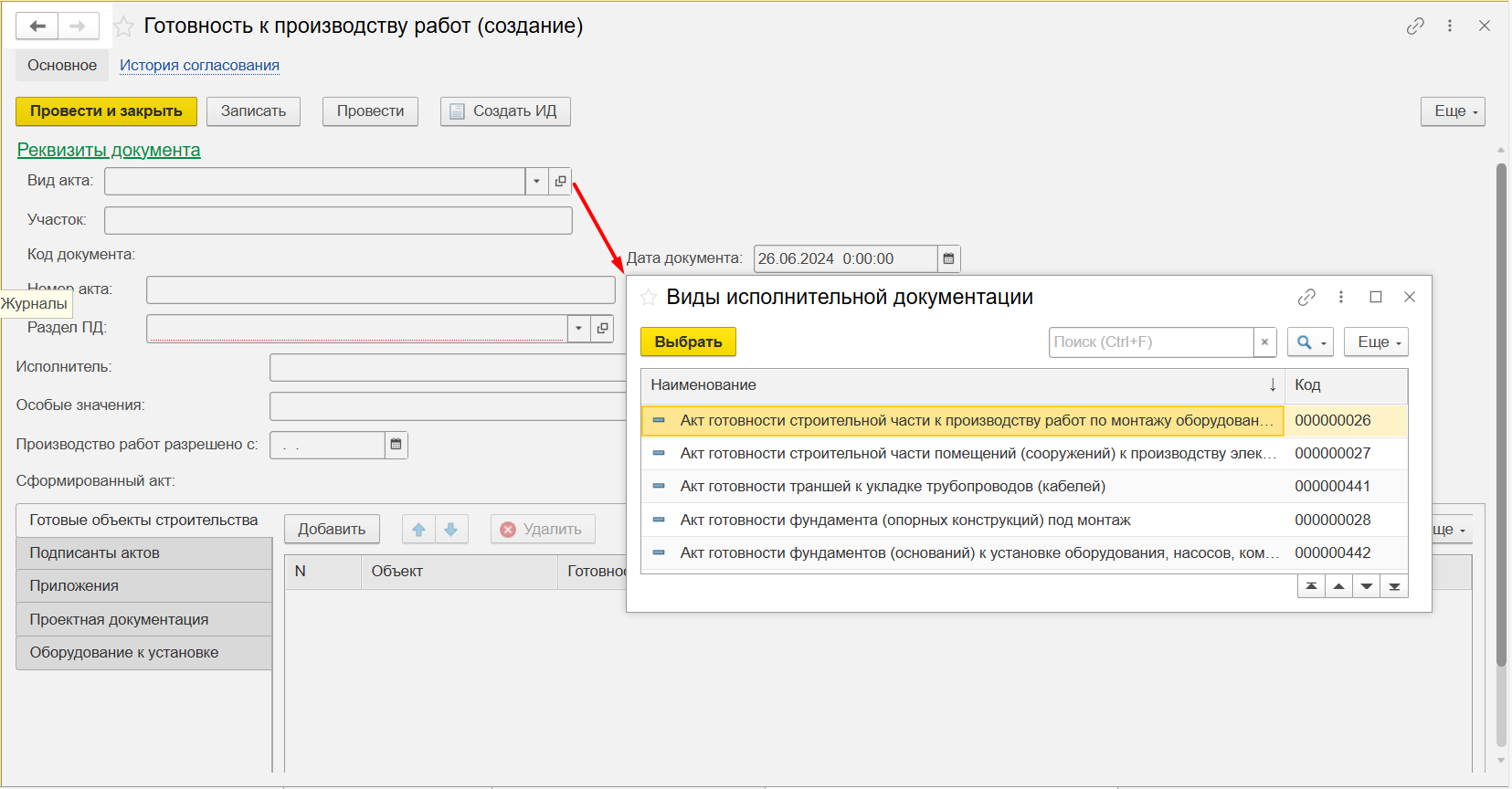The width and height of the screenshot is (1512, 789).
Task: Open calendar for Производство работ разрешено с
Action: 396,445
